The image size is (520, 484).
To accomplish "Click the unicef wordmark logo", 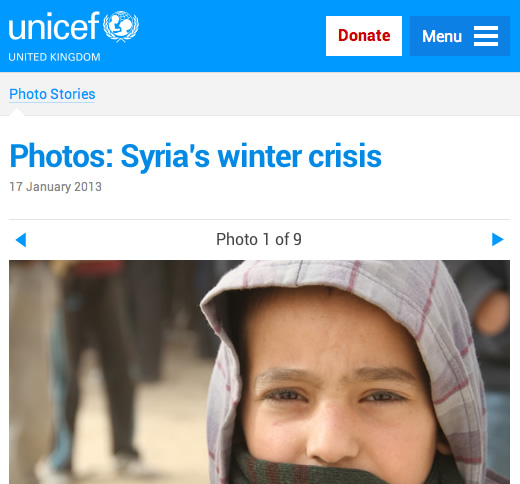I will [x=54, y=26].
